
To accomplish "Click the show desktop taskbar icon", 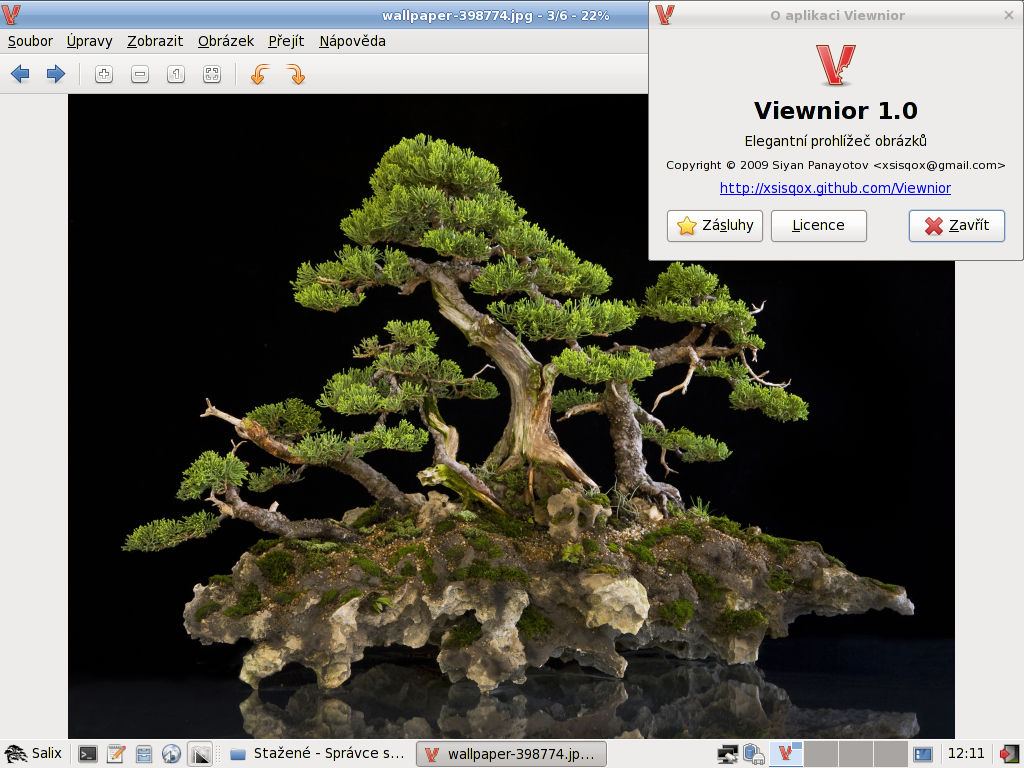I will (200, 754).
